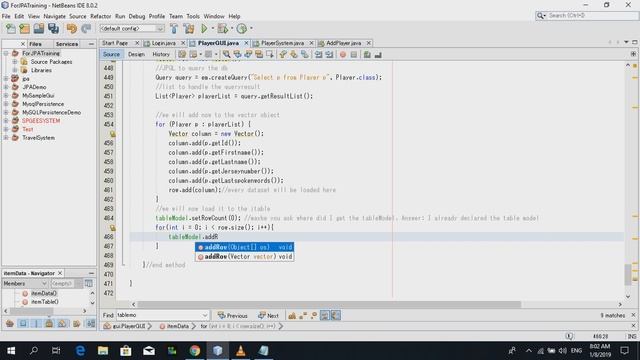This screenshot has width=640, height=360.
Task: Switch to the PlayerSystem.java tab
Action: [x=282, y=43]
